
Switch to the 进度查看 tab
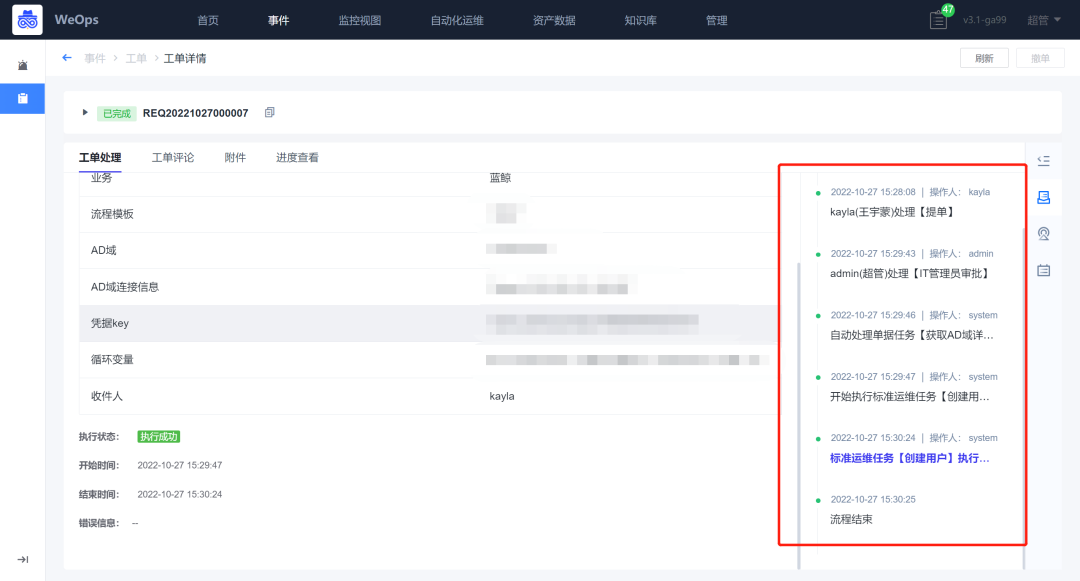[296, 156]
